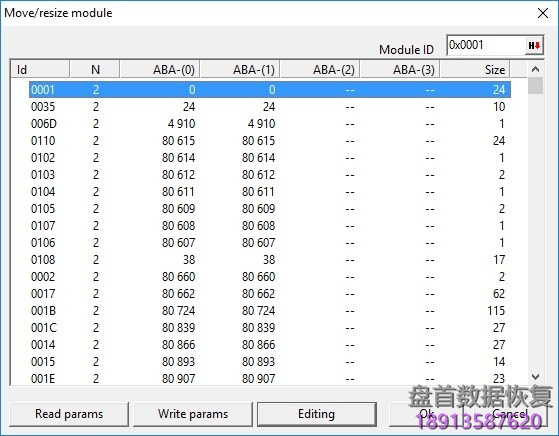Select the row with Id 006D
Screen dimensions: 559x436
270,124
